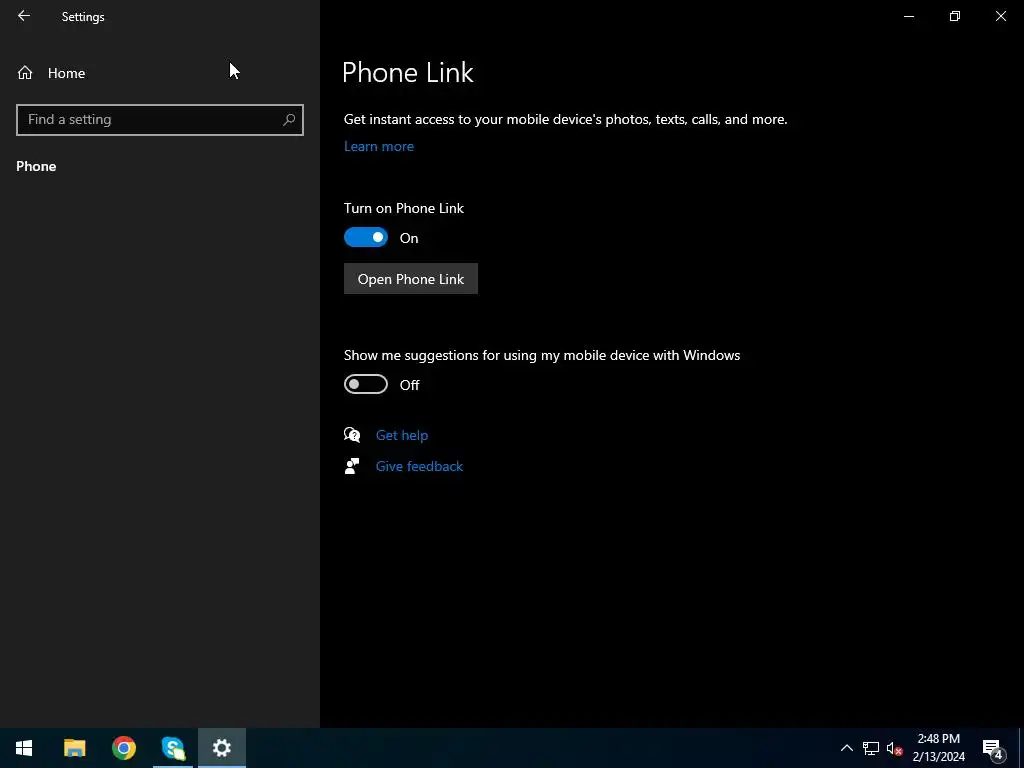Restore down the Settings window
The image size is (1024, 768).
pyautogui.click(x=955, y=16)
